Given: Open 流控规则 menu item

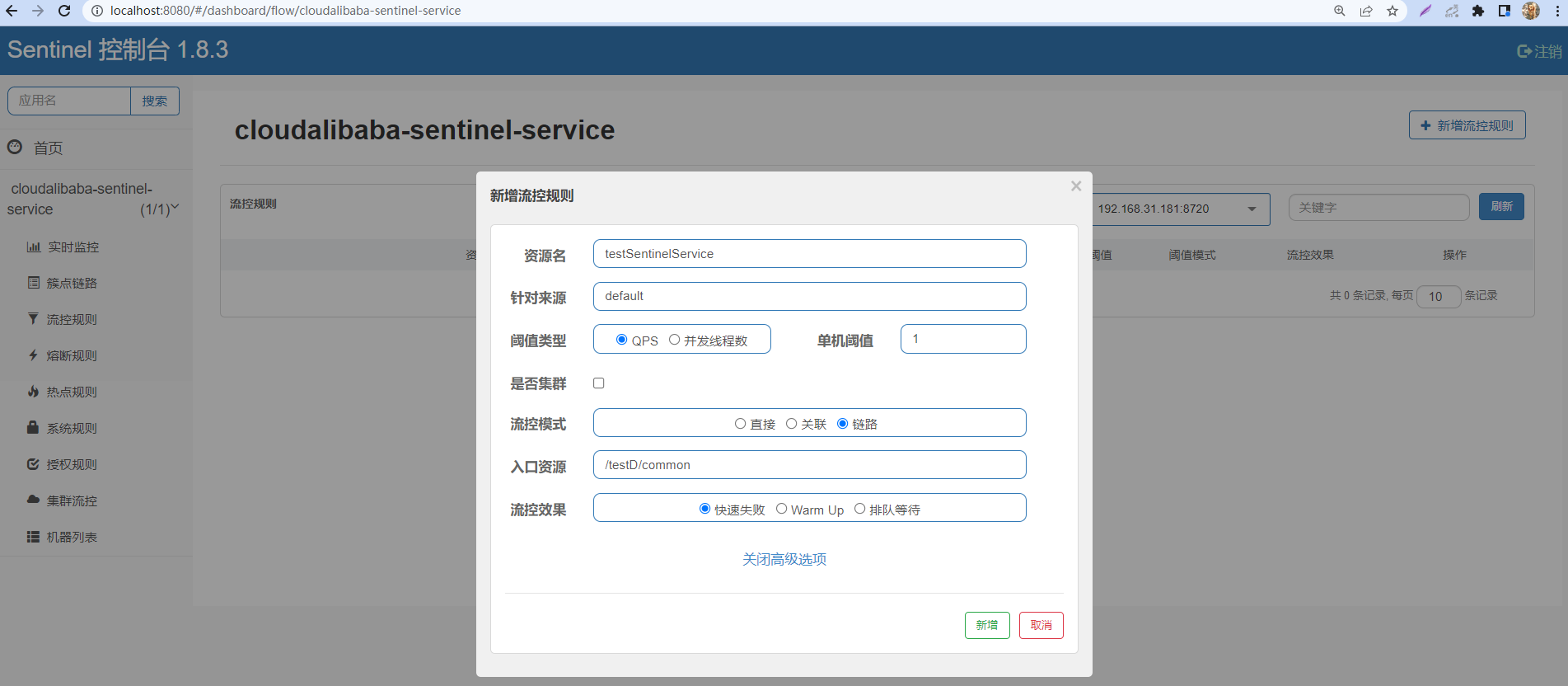Looking at the screenshot, I should (x=72, y=319).
